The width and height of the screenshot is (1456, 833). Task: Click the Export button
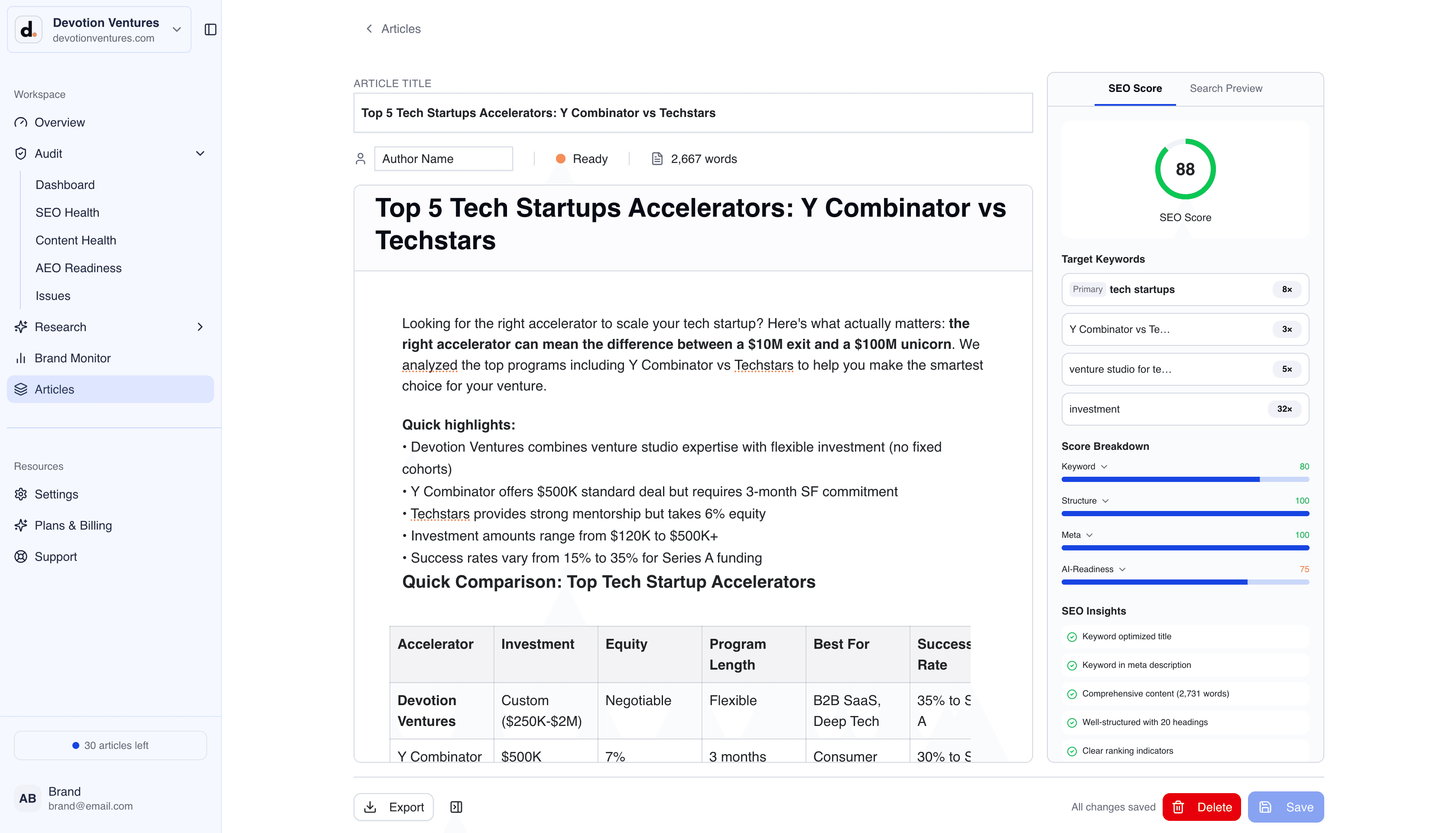[393, 807]
